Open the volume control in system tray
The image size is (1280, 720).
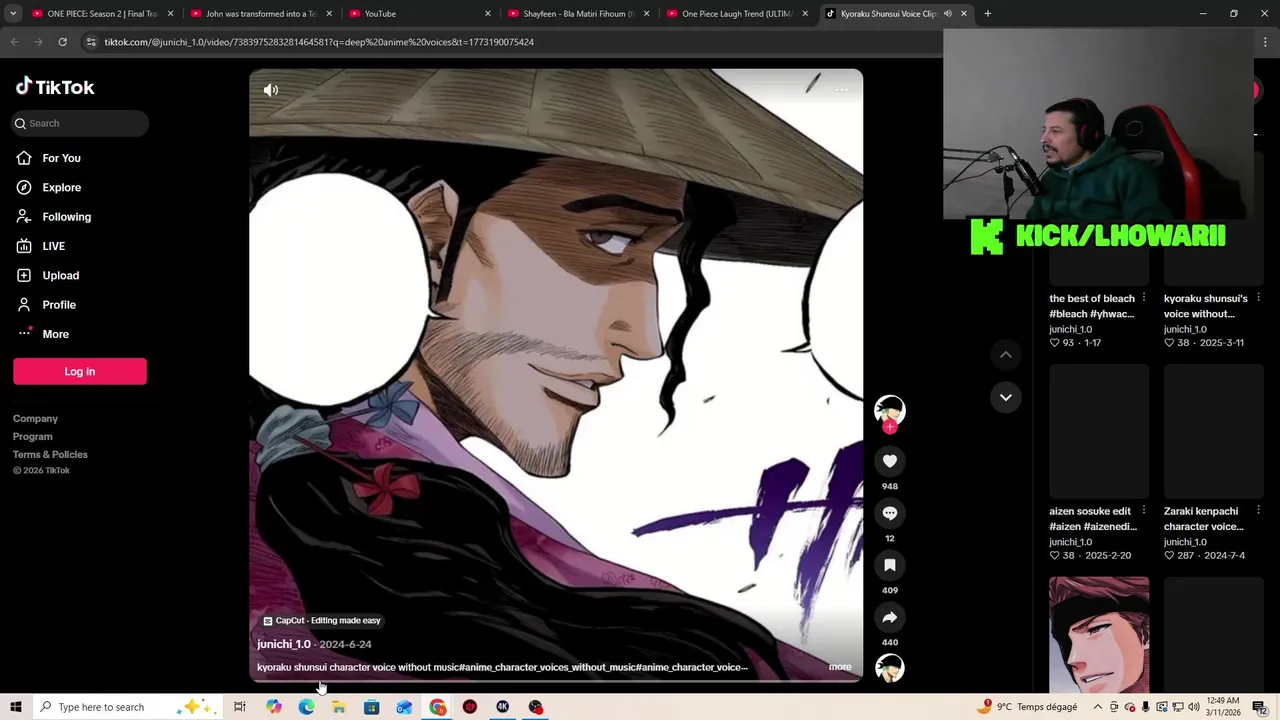(1193, 707)
